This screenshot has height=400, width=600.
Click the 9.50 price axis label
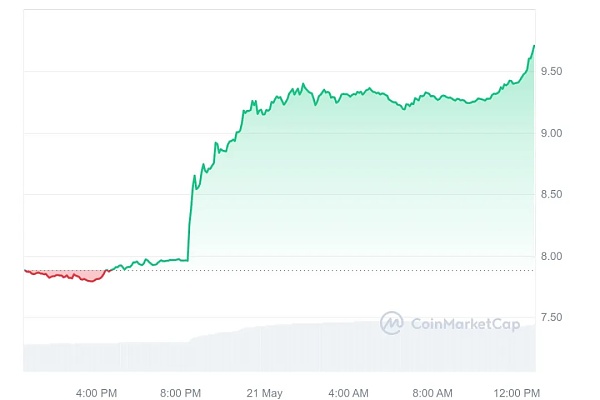tap(553, 71)
